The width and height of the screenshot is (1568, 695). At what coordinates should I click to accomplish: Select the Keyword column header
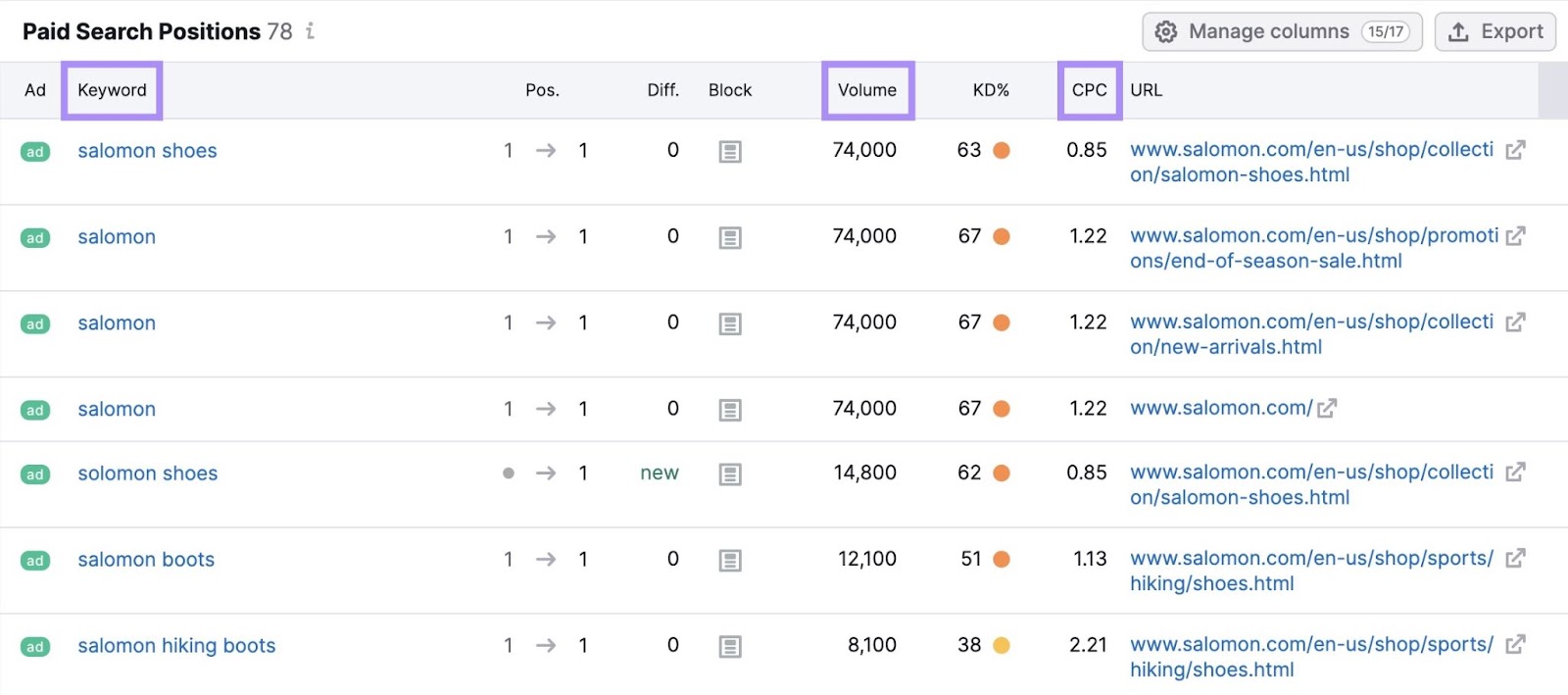[111, 90]
